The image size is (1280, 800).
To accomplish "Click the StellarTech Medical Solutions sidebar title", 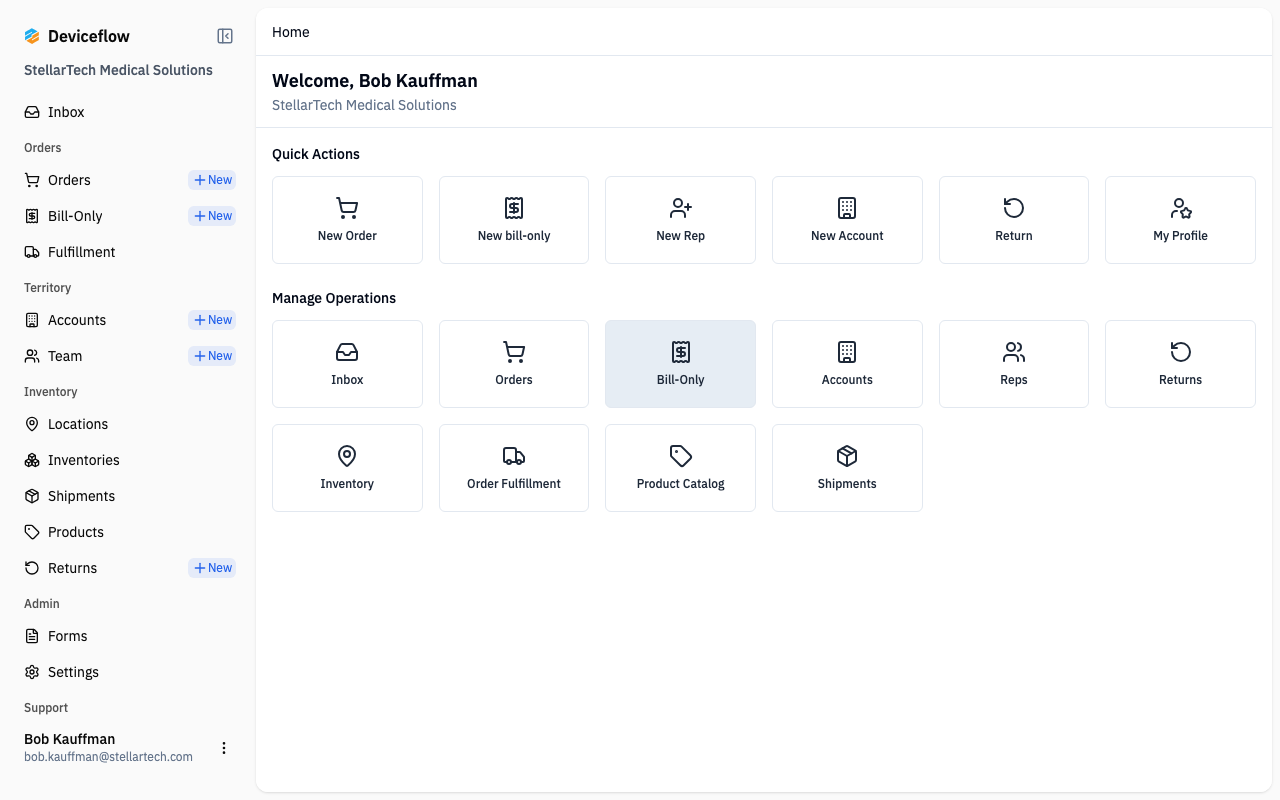I will pos(118,70).
